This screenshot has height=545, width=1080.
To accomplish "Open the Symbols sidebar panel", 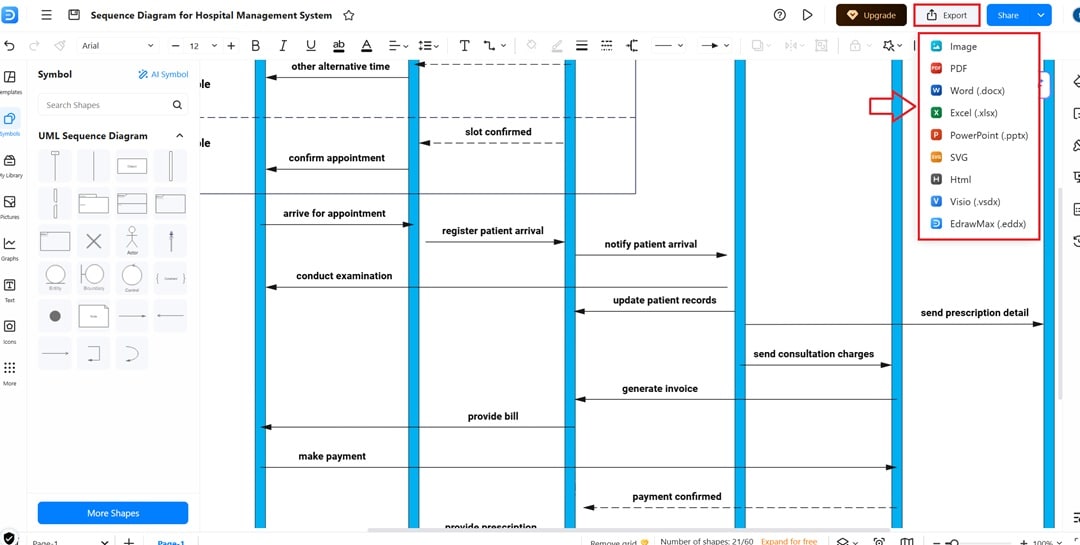I will (10, 124).
